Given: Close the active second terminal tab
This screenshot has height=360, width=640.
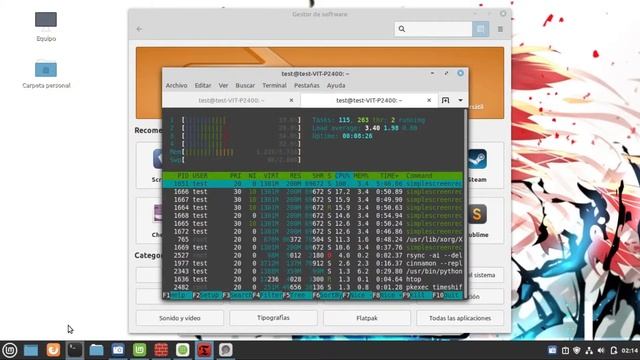Looking at the screenshot, I should coord(429,100).
